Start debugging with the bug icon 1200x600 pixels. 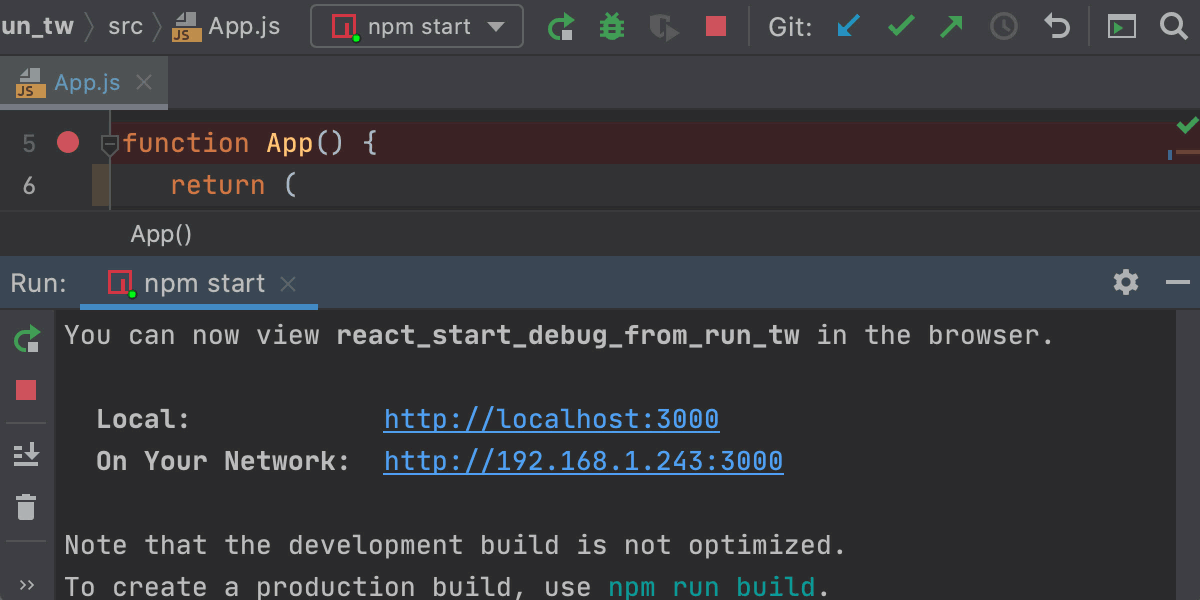coord(612,27)
